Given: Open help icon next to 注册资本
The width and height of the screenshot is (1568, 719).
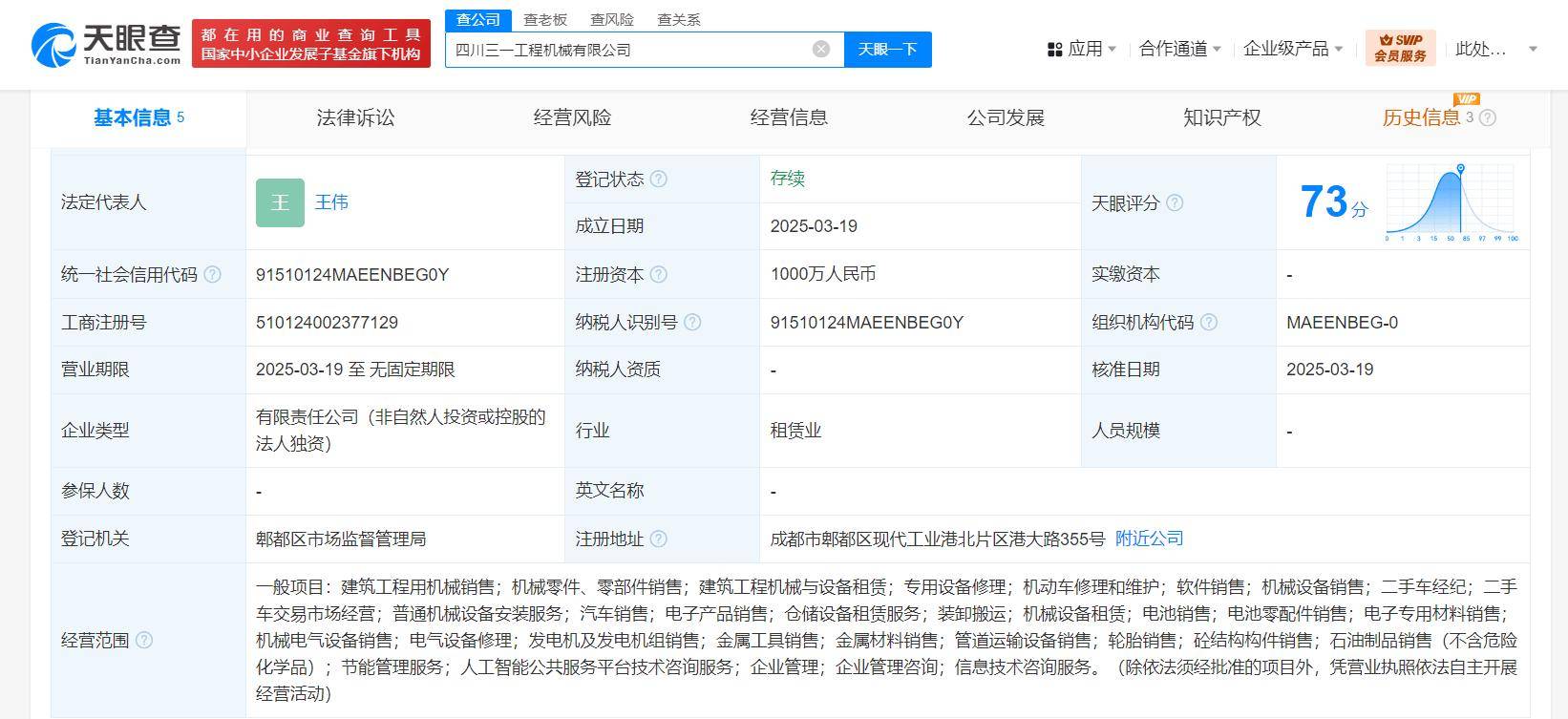Looking at the screenshot, I should coord(659,274).
